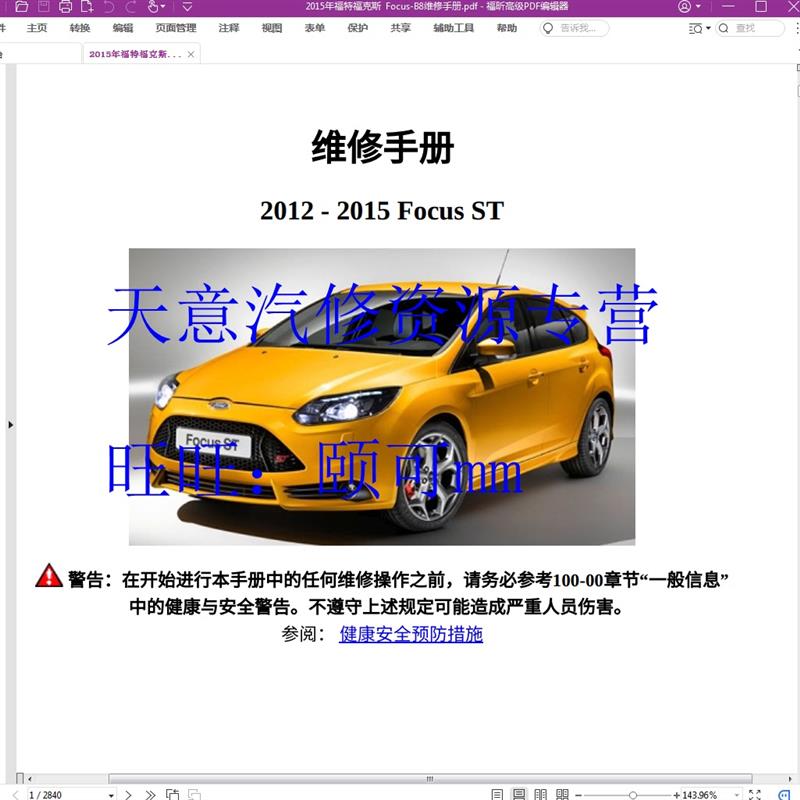Click the Save disk icon
800x800 pixels.
tap(44, 7)
